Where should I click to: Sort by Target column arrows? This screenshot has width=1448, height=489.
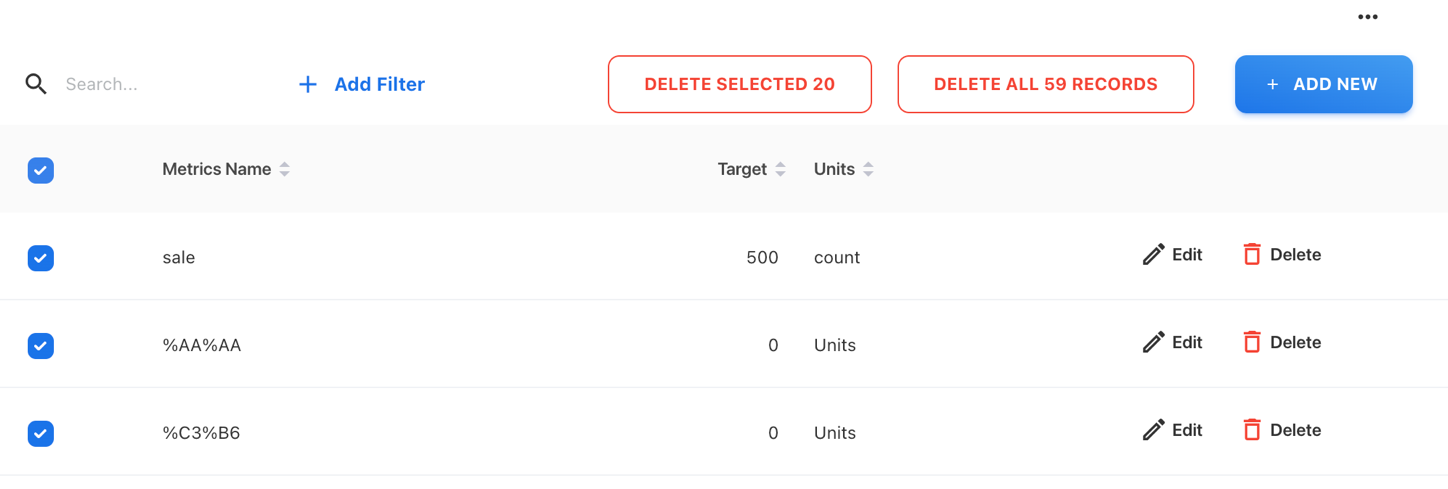781,170
